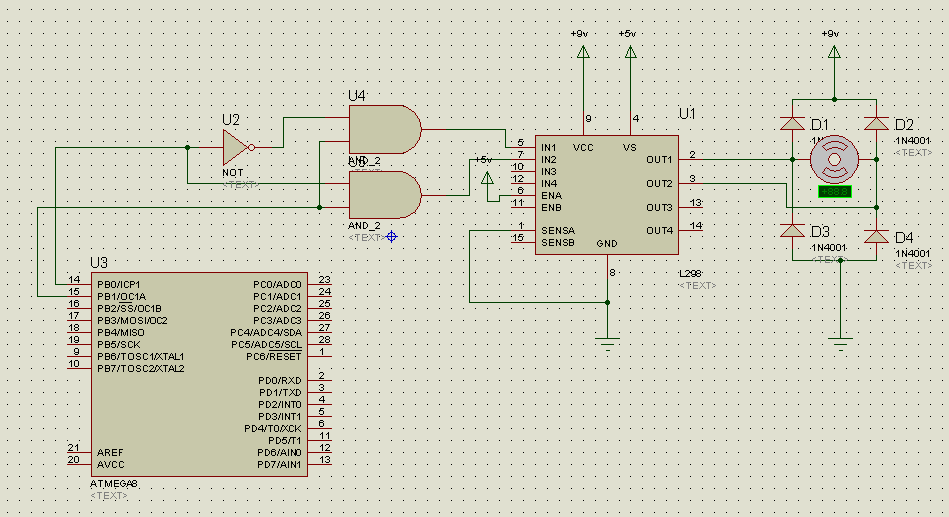The image size is (949, 517).
Task: Click the blue origin crosshair marker
Action: (392, 237)
